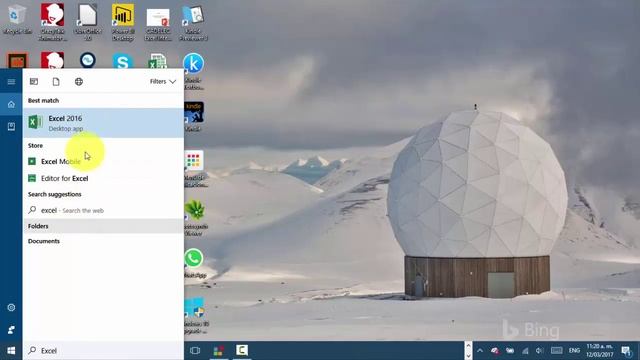
Task: Expand the Documents results section
Action: coord(103,241)
